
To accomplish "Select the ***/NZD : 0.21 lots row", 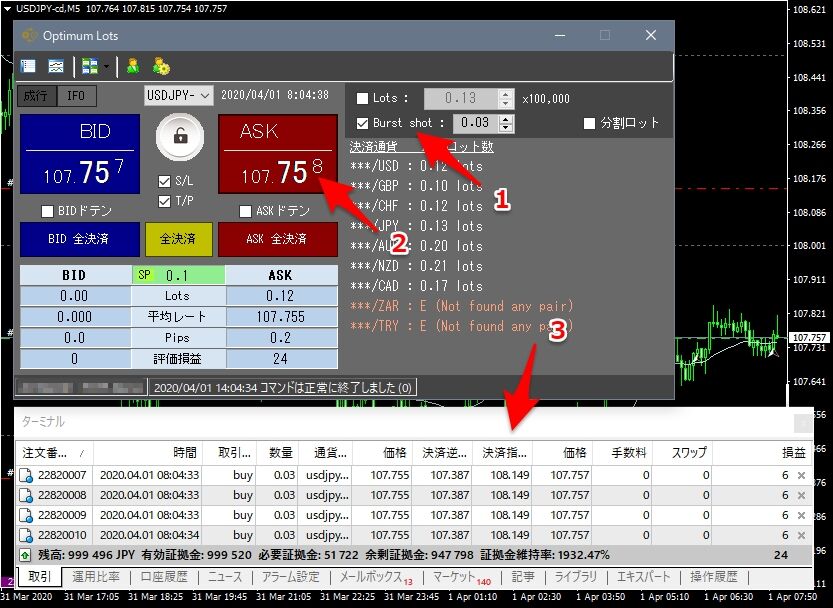I will pos(416,266).
